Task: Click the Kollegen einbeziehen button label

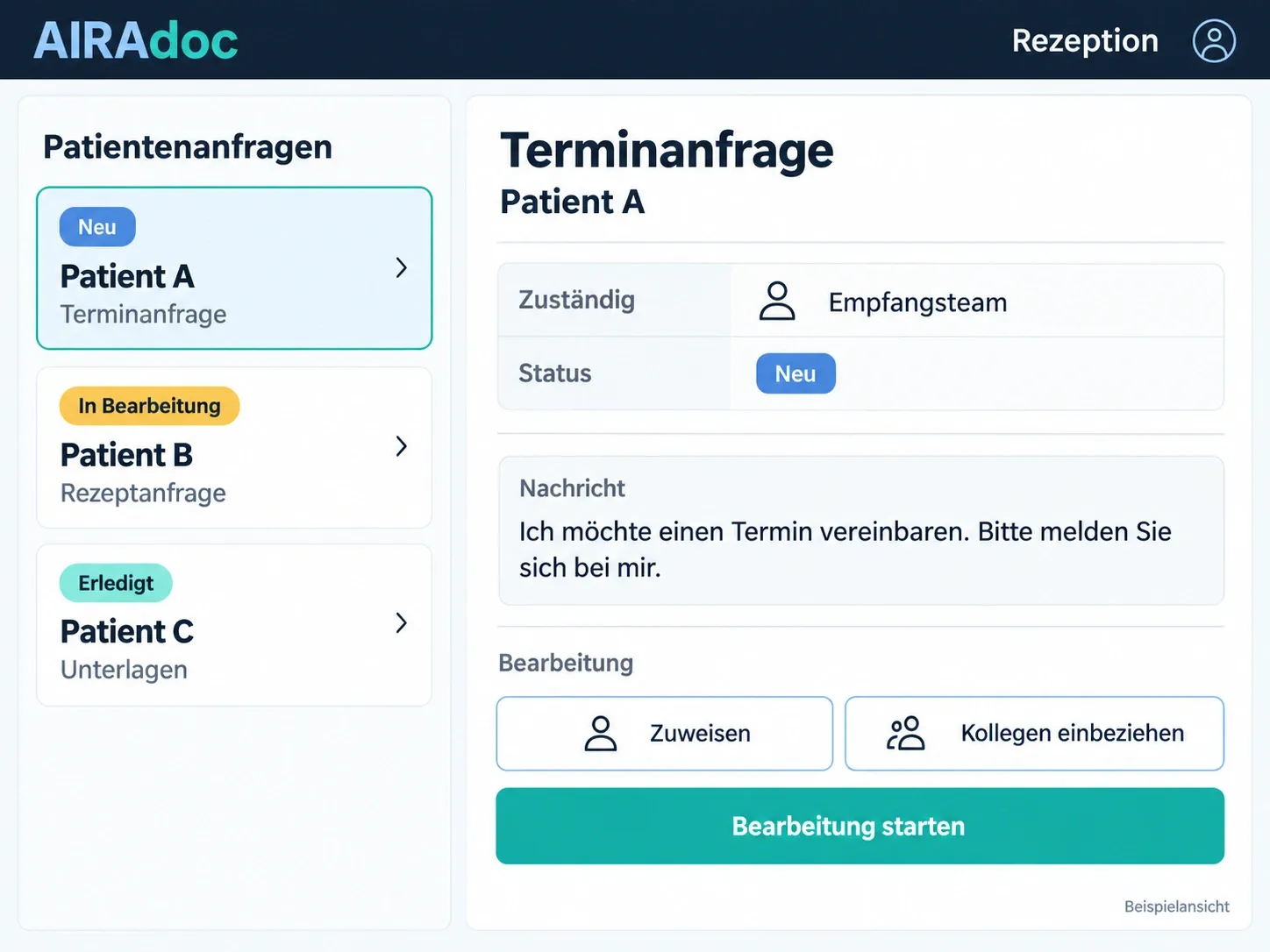Action: click(1072, 733)
